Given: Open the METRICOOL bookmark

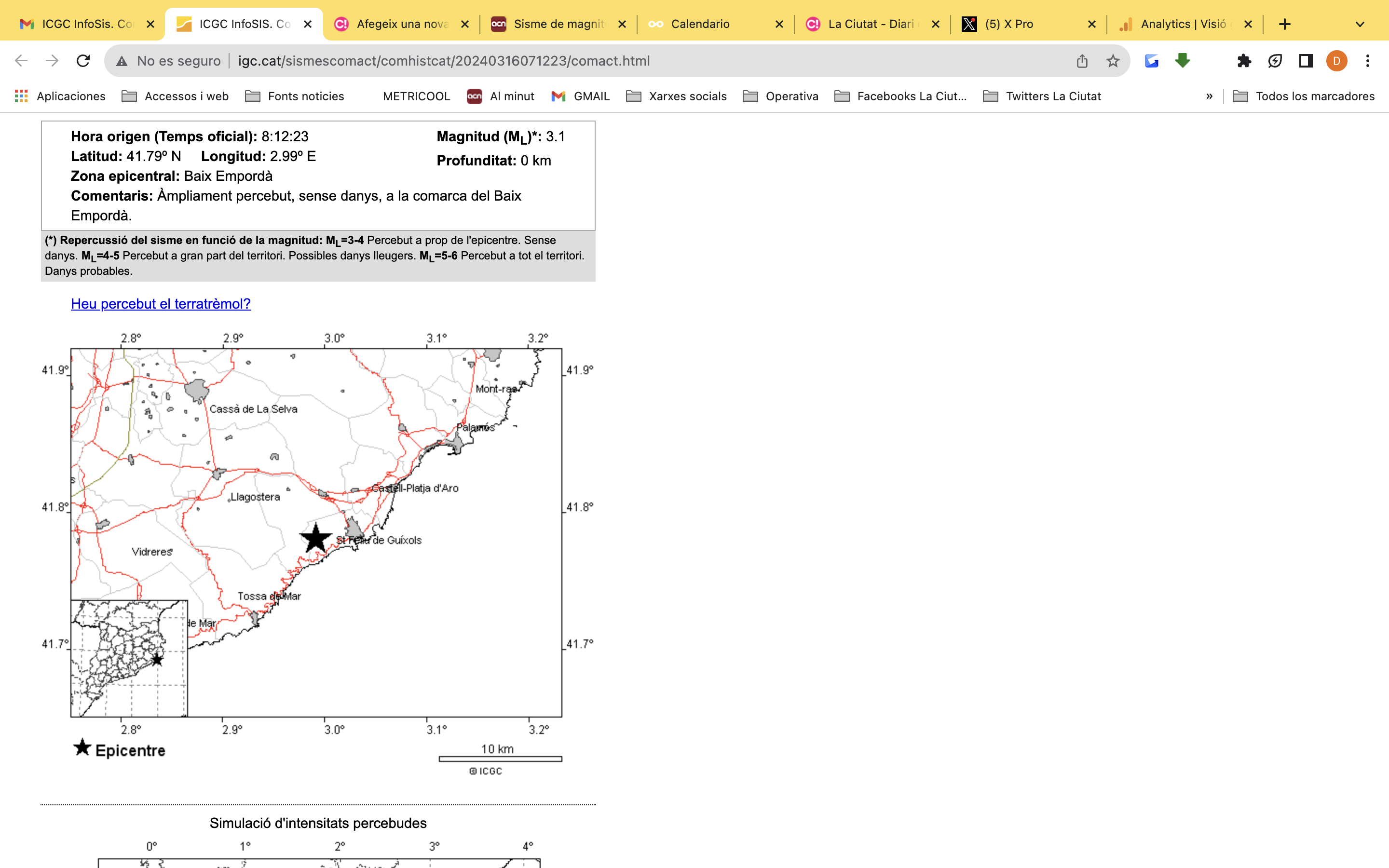Looking at the screenshot, I should pos(416,96).
